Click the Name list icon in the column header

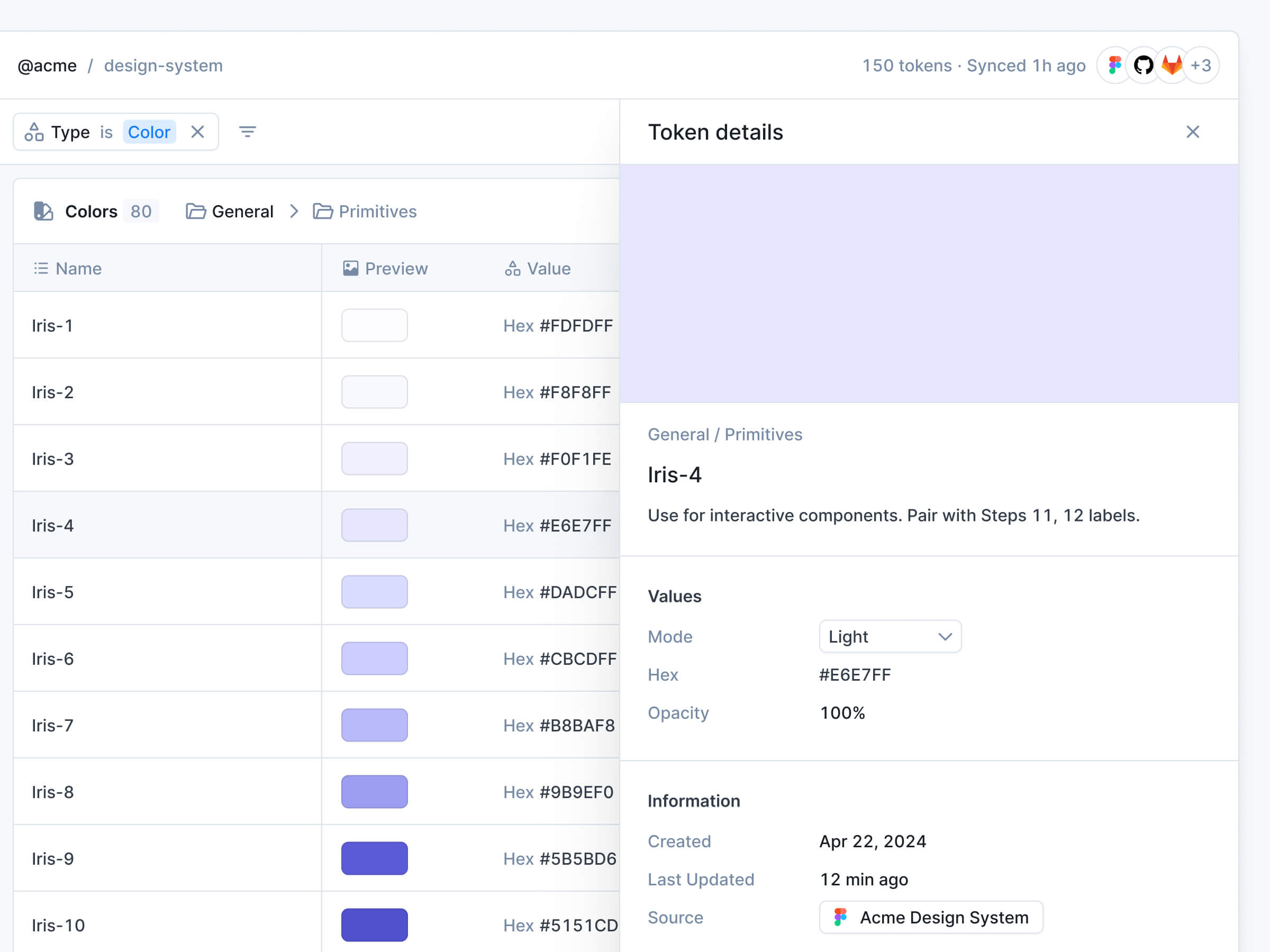click(x=41, y=268)
